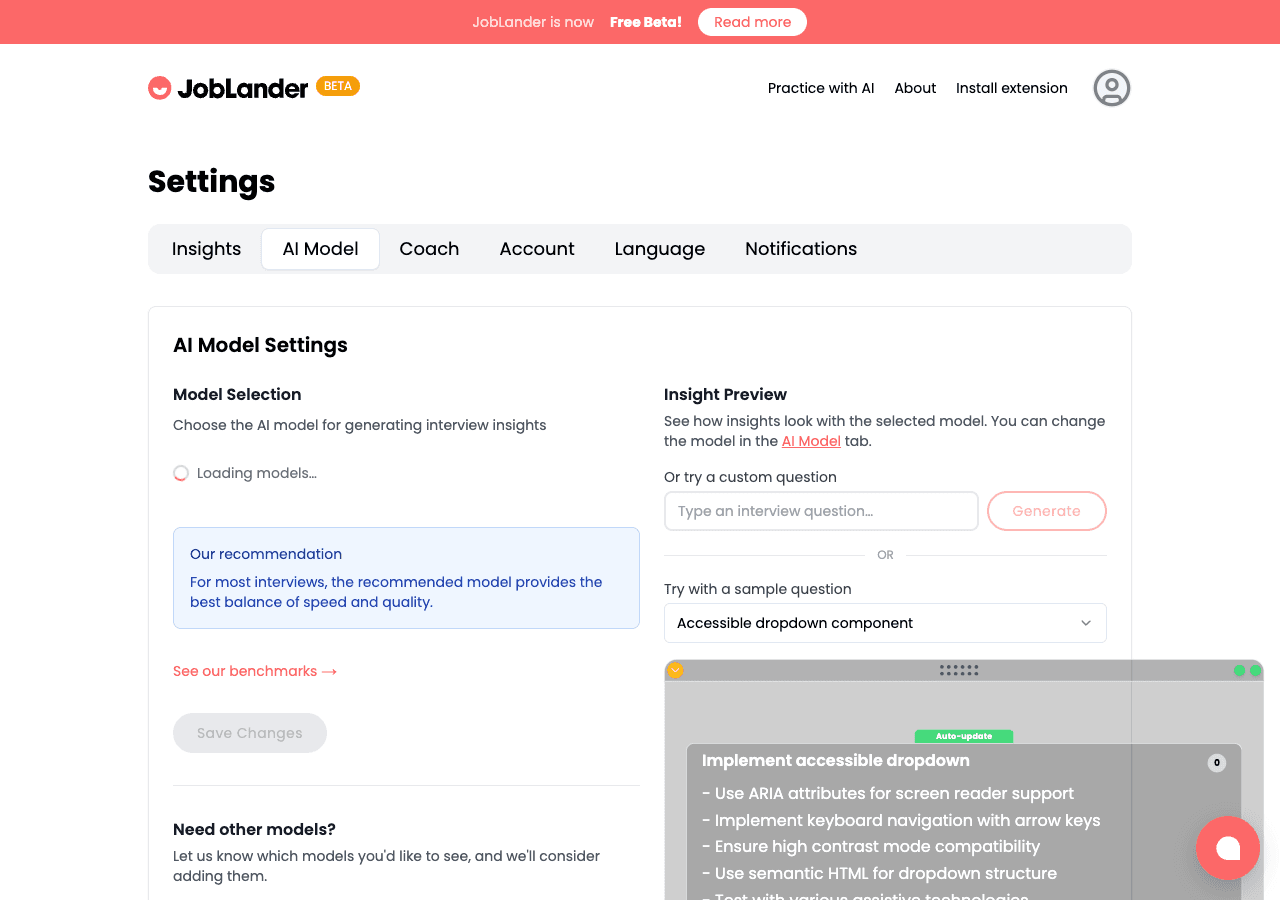Switch to the Insights tab
Viewport: 1280px width, 900px height.
pyautogui.click(x=206, y=248)
